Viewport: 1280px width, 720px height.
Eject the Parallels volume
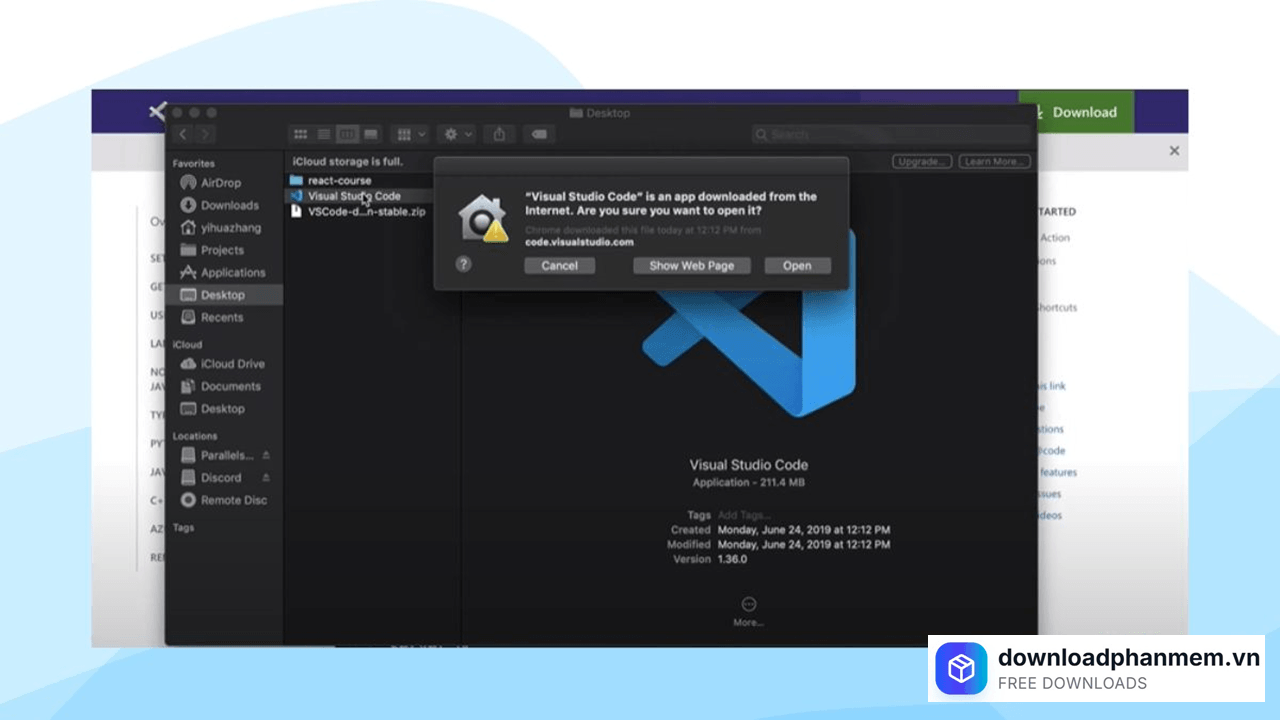pyautogui.click(x=266, y=455)
